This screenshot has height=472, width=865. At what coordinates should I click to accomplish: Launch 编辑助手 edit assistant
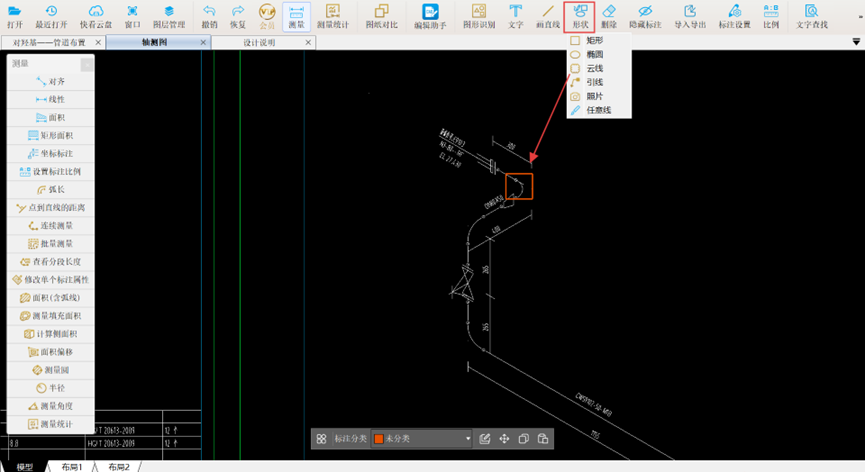pos(430,16)
